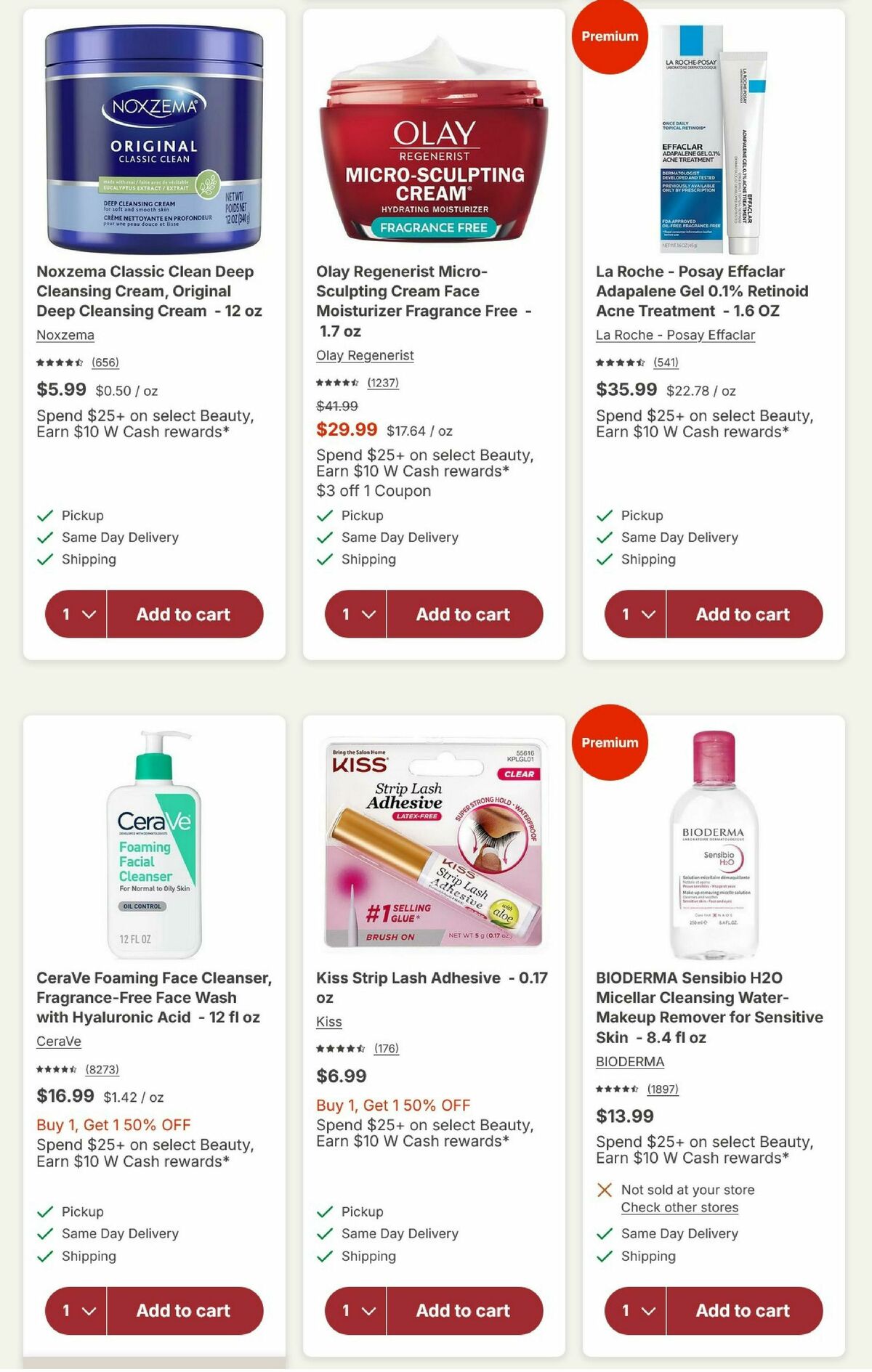Image resolution: width=872 pixels, height=1372 pixels.
Task: Click the Same Day Delivery checkmark for CeraVe cleanser
Action: coord(44,1233)
